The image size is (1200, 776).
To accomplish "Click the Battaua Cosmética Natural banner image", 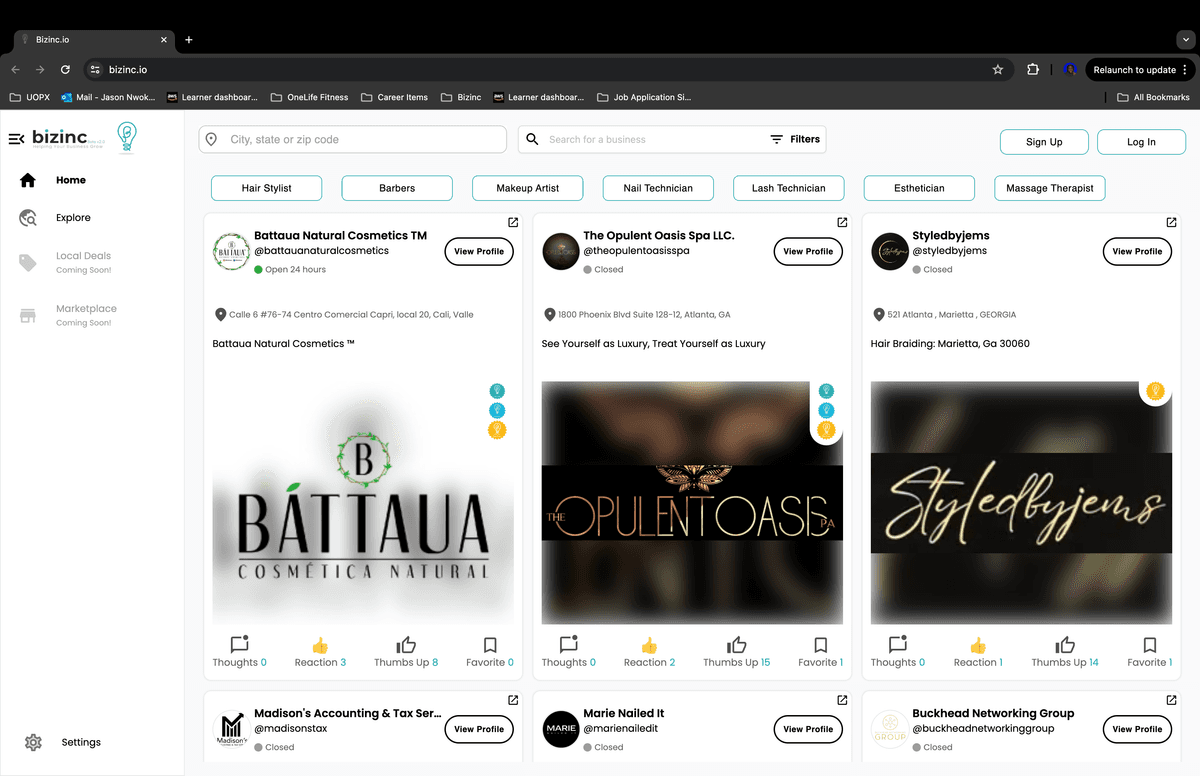I will click(363, 503).
